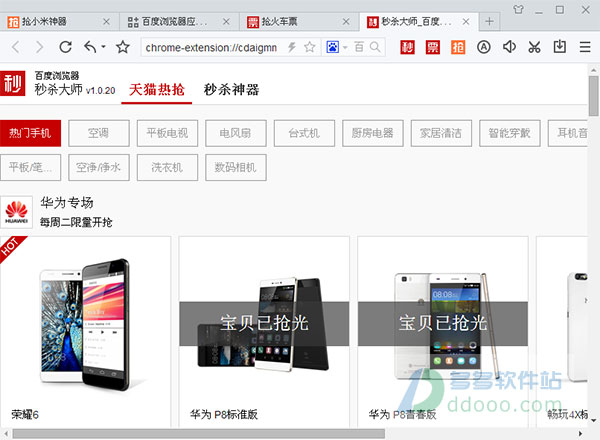This screenshot has width=600, height=440.
Task: Open the red 秒 seckill extension icon
Action: (x=408, y=47)
